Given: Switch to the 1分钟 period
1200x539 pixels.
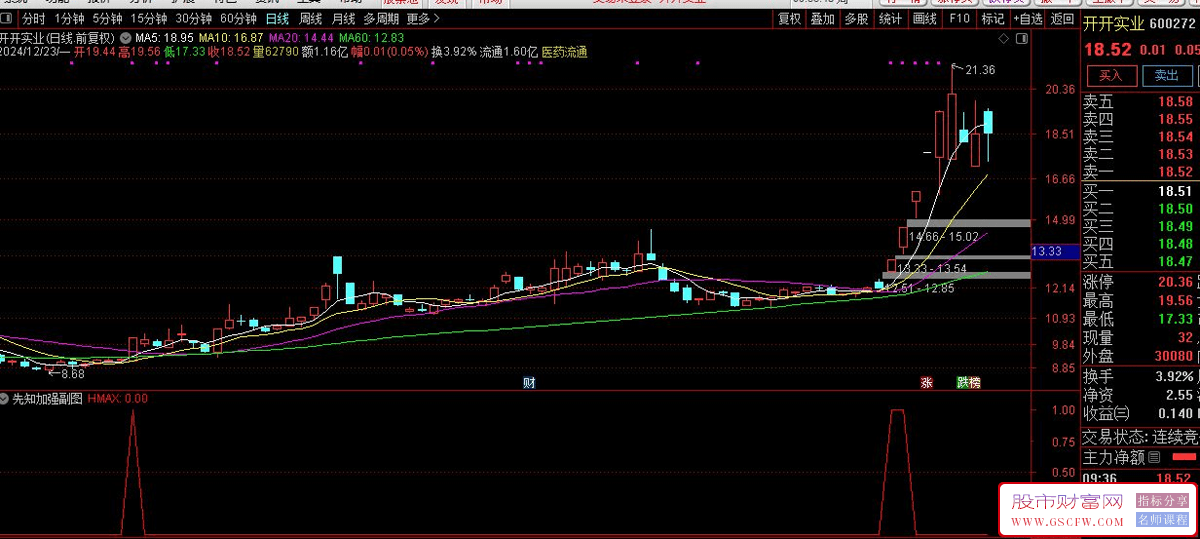Looking at the screenshot, I should 69,19.
